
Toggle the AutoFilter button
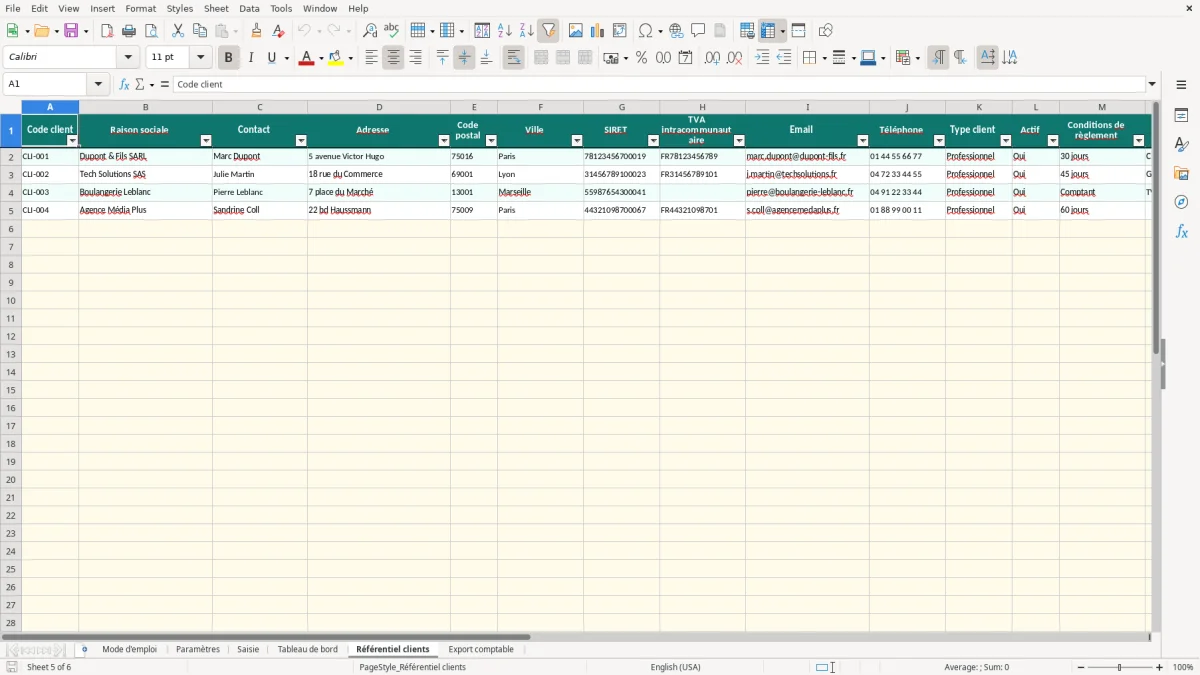pos(549,31)
